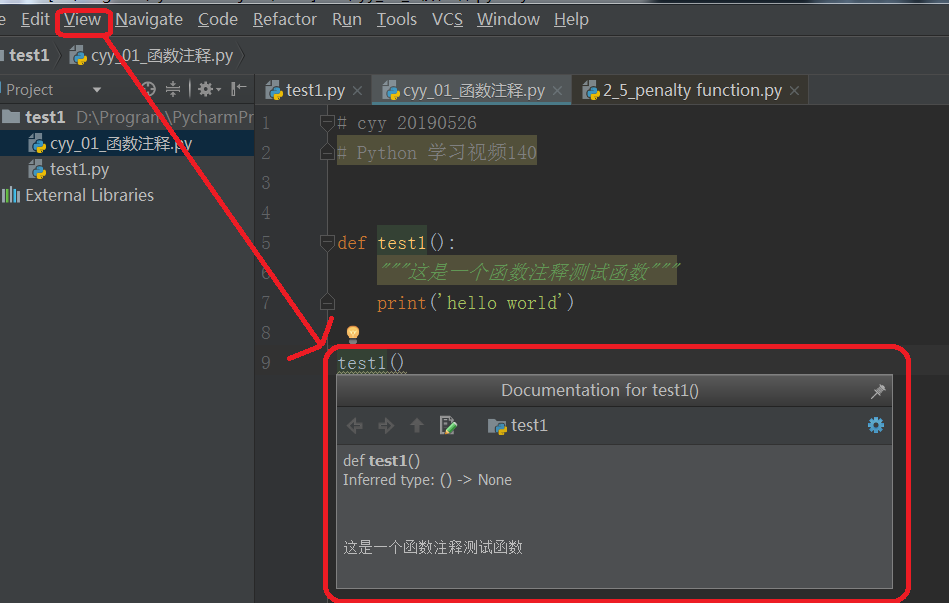Click cyy_01_函数注释.py breadcrumb in navigation bar

tap(151, 56)
